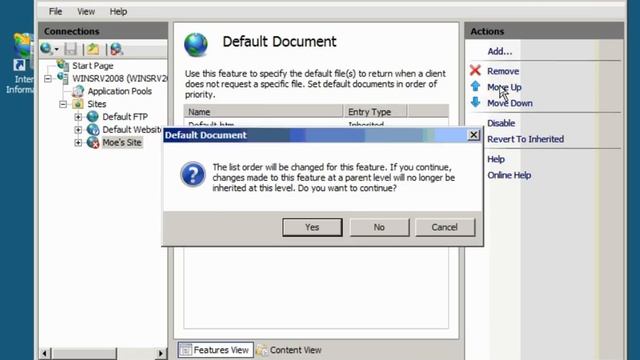Switch to Content View tab
640x360 pixels.
coord(289,350)
